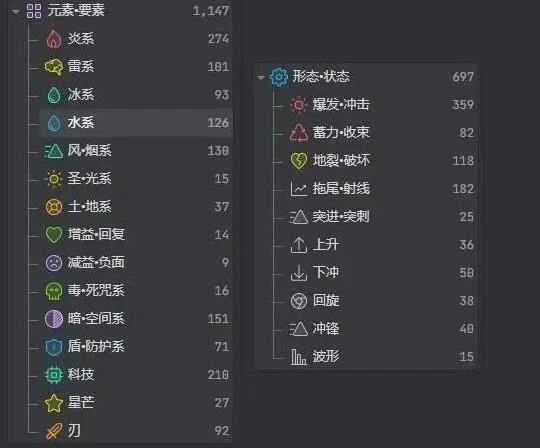Select the skull icon beside 毒·死咒系
The width and height of the screenshot is (540, 448).
point(54,291)
